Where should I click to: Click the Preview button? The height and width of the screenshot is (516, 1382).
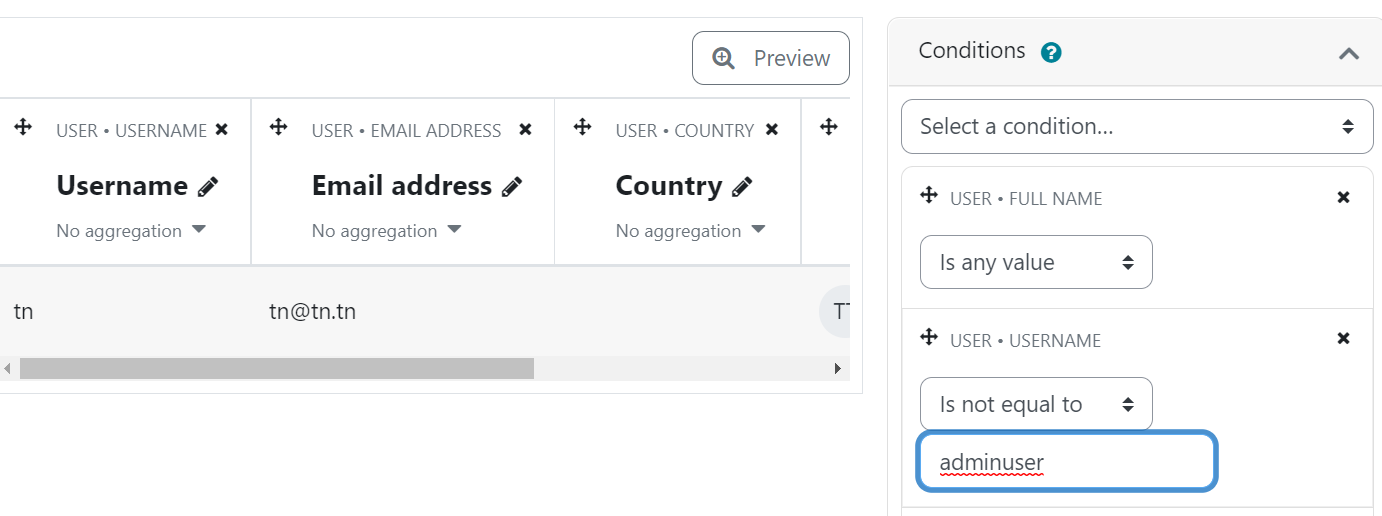click(x=771, y=58)
